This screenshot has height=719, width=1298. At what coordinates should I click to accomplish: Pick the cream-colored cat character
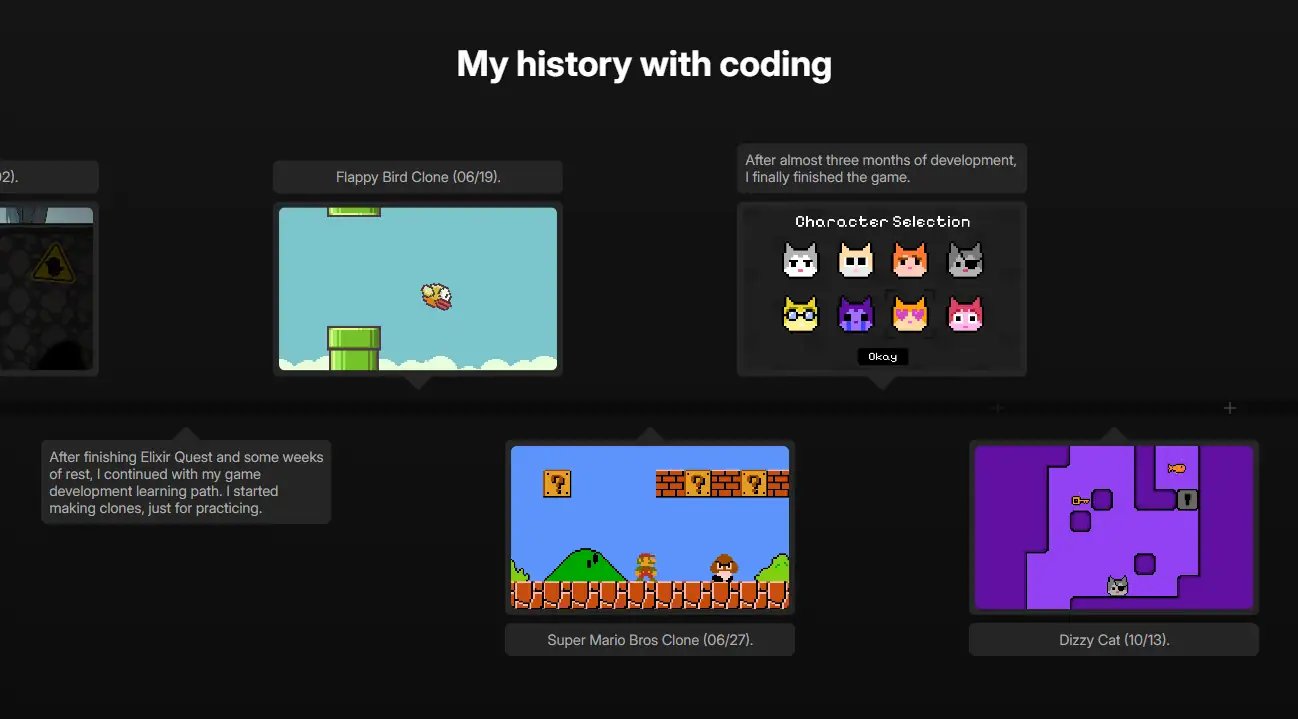[x=855, y=258]
